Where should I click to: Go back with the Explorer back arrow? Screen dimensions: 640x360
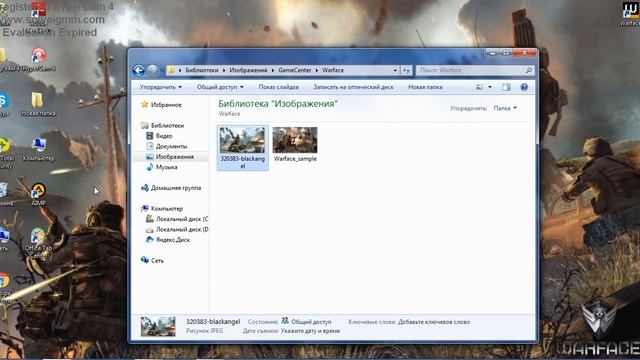click(139, 70)
